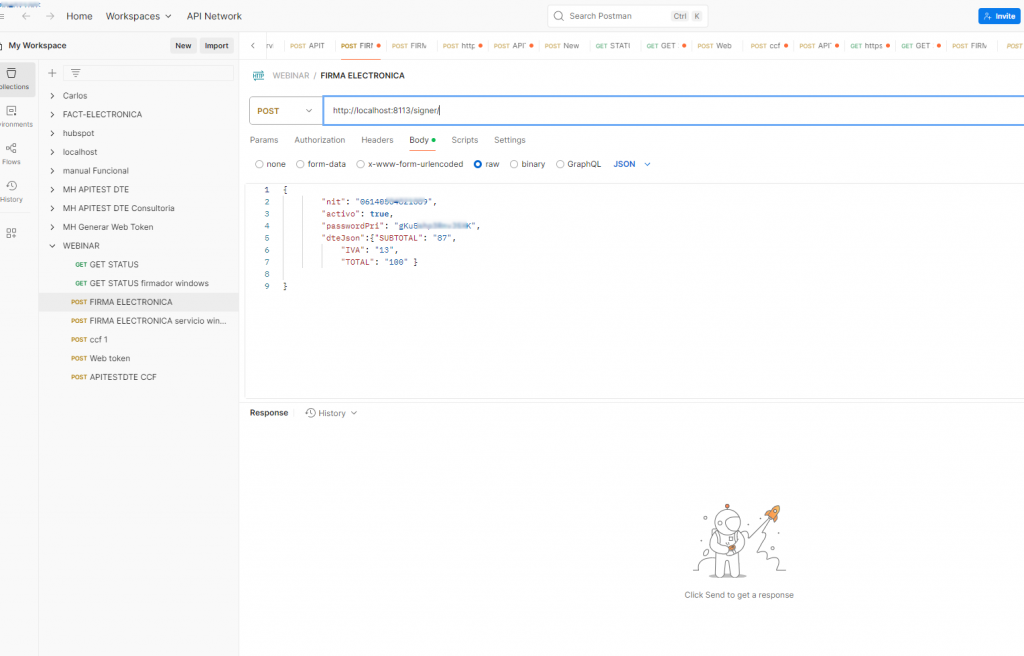
Task: Switch to the Authorization tab
Action: [319, 140]
